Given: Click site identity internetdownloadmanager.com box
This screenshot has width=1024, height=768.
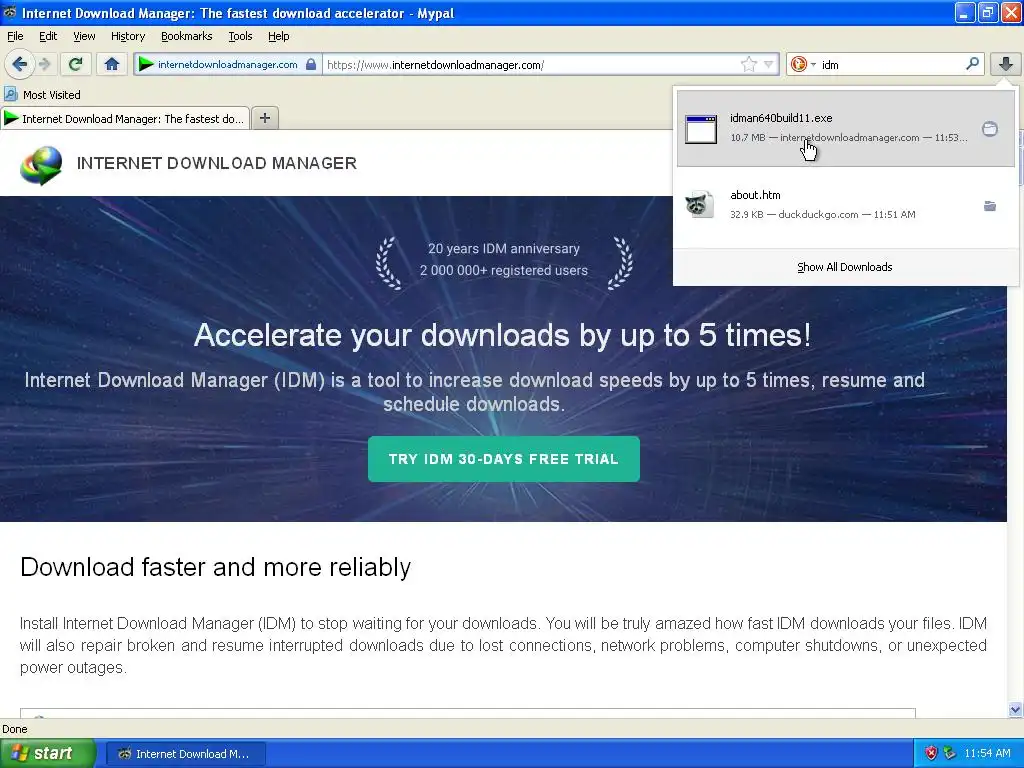Looking at the screenshot, I should 227,64.
